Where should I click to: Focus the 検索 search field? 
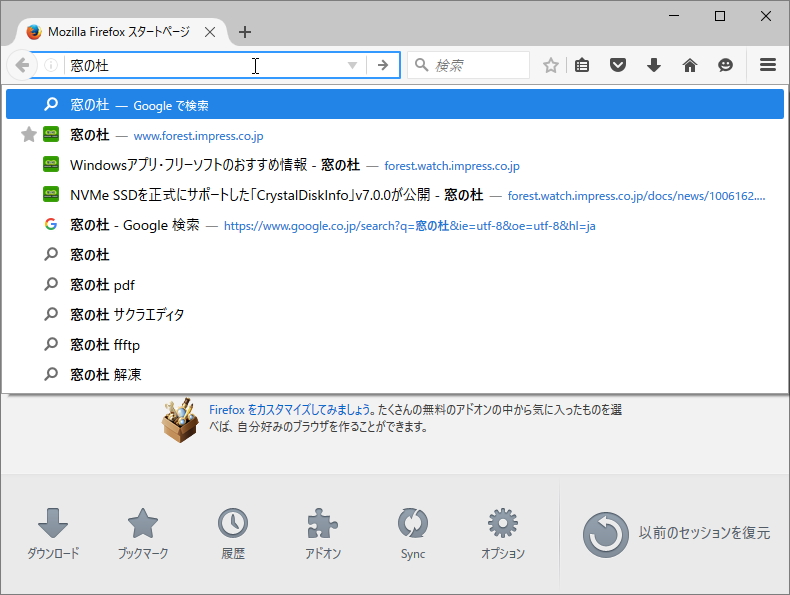469,65
